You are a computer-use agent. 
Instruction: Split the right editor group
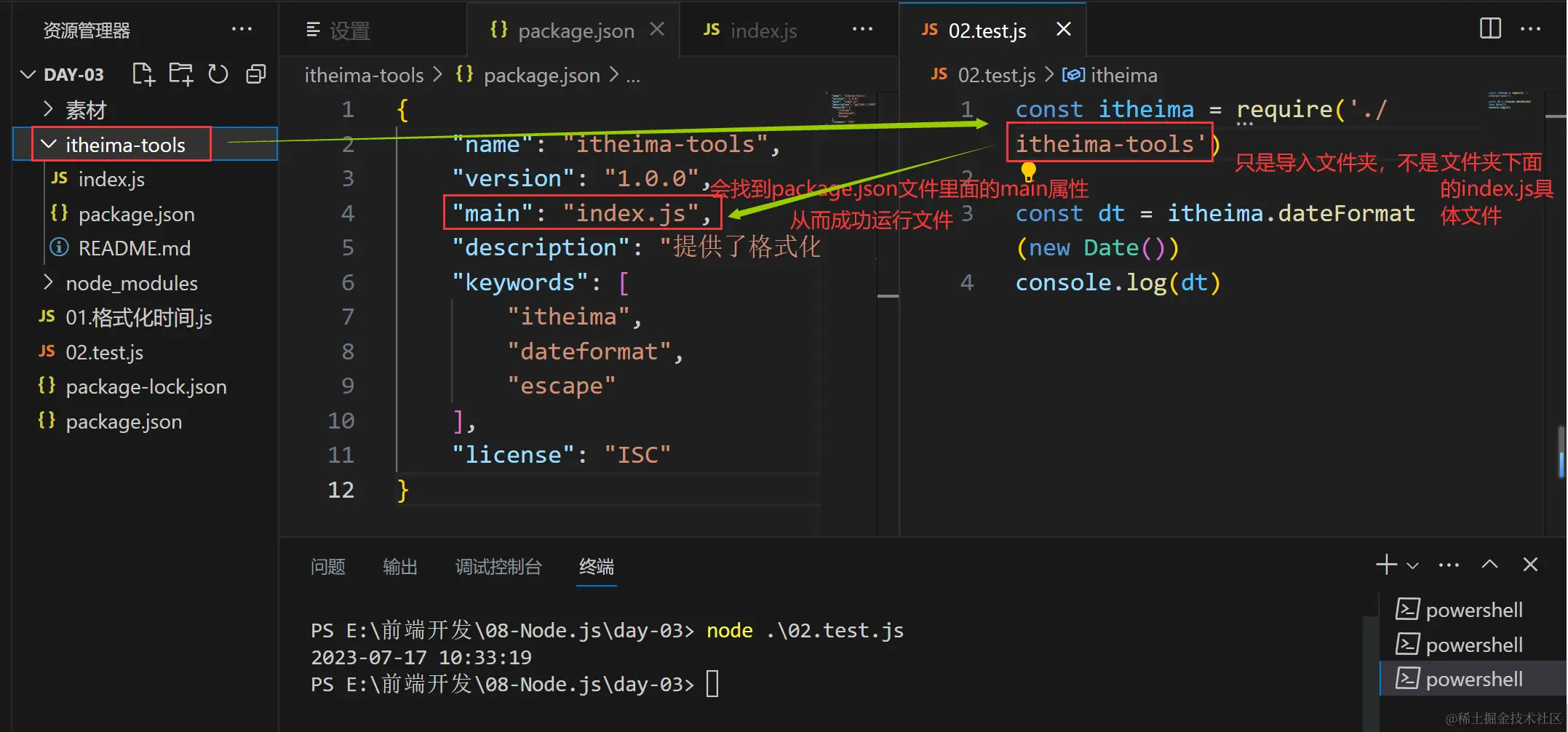tap(1490, 28)
